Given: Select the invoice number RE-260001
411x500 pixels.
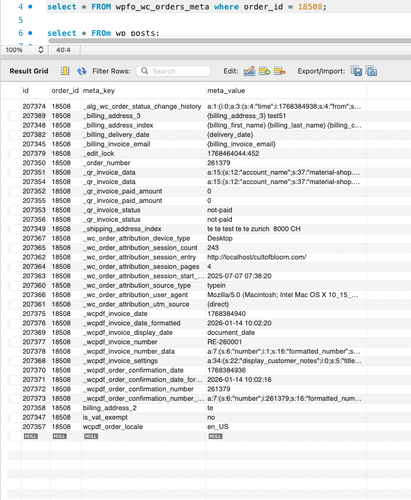Looking at the screenshot, I should [x=286, y=342].
